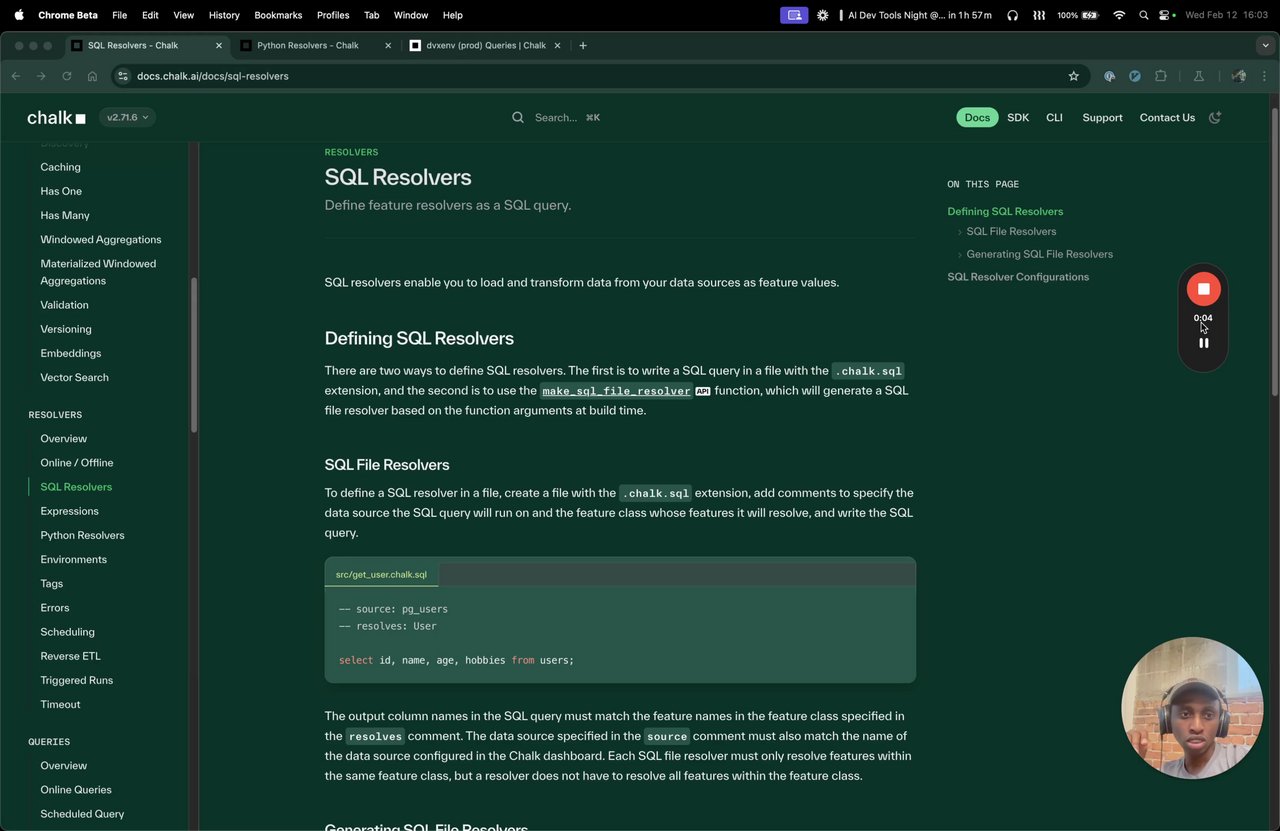Toggle dark mode moon icon
Screen dimensions: 1280x831
[x=1215, y=117]
